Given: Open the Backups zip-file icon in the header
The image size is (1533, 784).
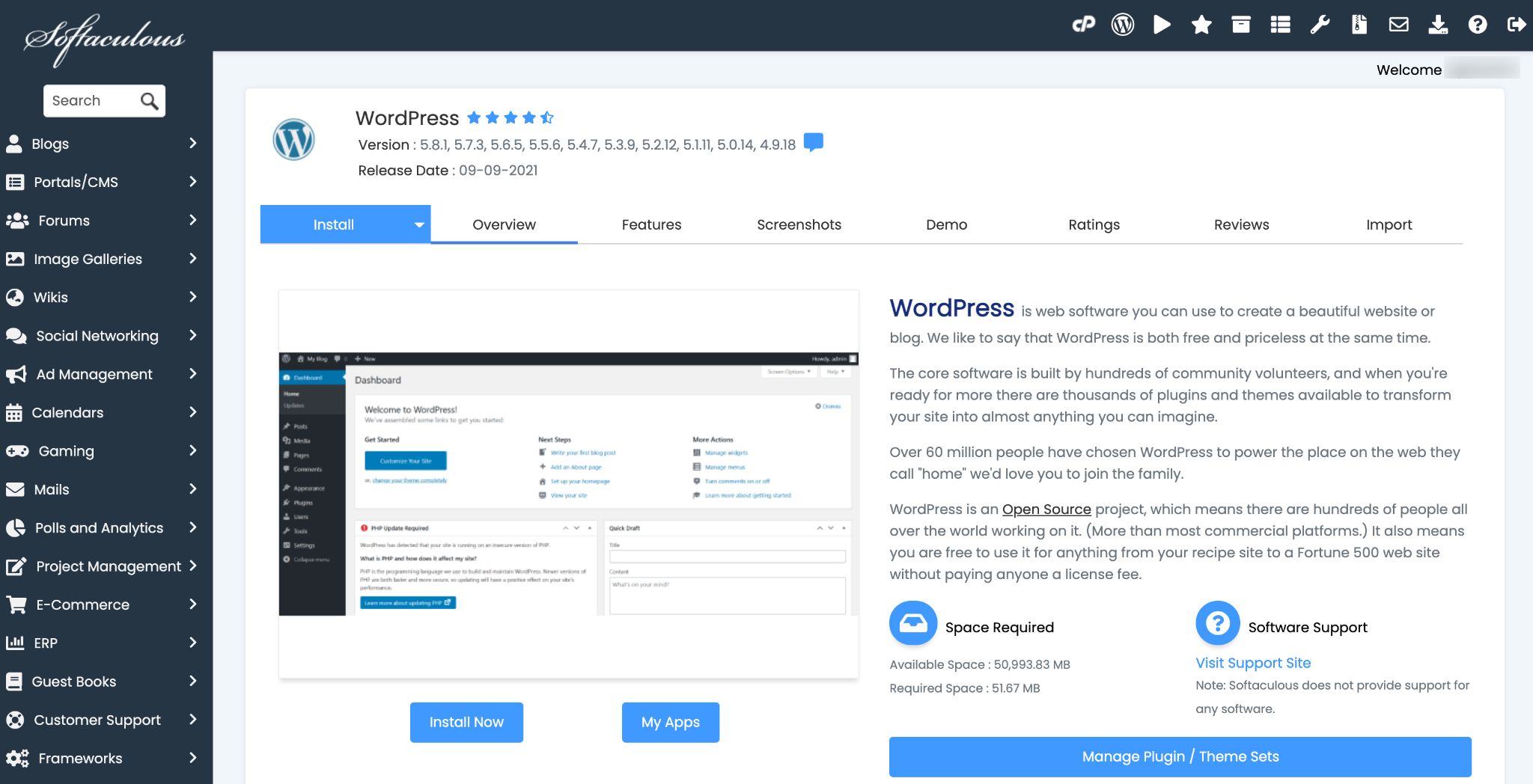Looking at the screenshot, I should (1359, 24).
